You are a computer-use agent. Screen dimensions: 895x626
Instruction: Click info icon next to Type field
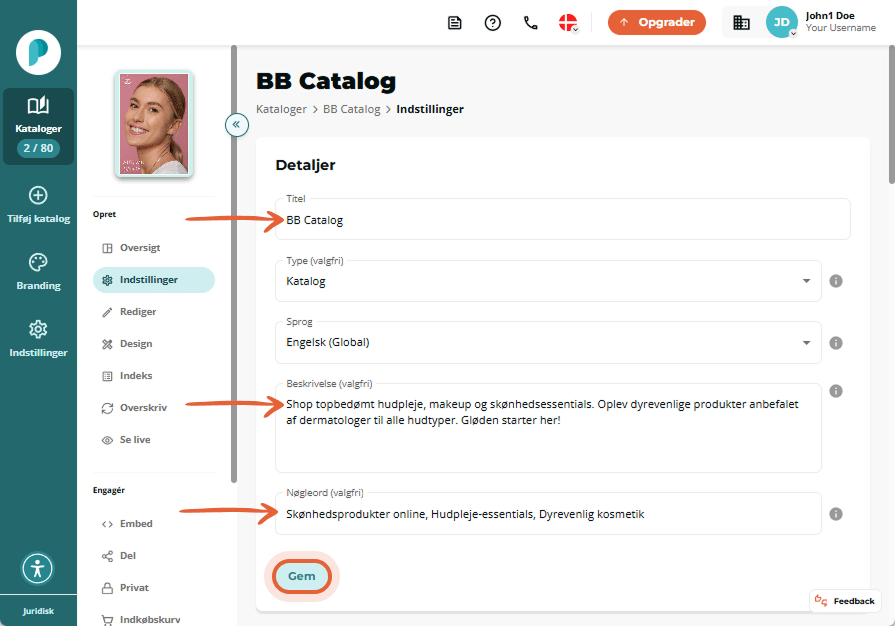[x=836, y=281]
